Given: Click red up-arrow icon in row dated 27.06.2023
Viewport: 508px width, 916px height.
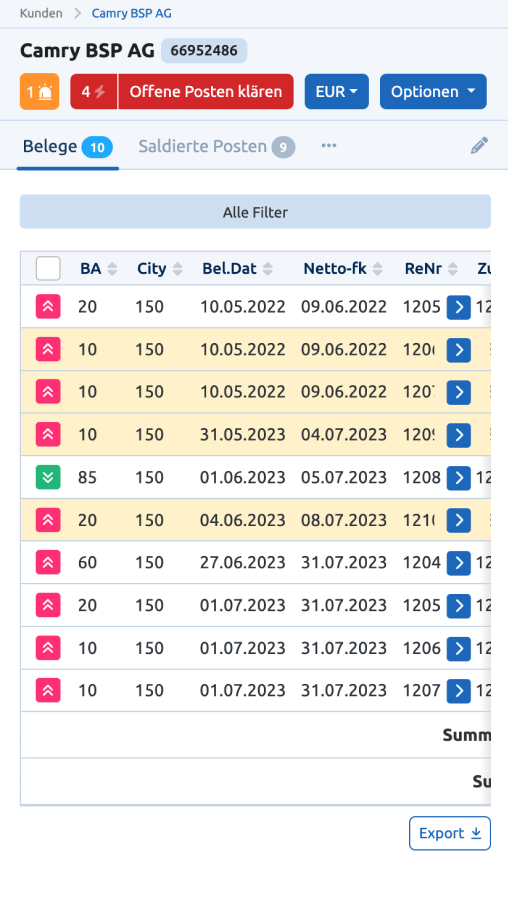Looking at the screenshot, I should coord(48,563).
